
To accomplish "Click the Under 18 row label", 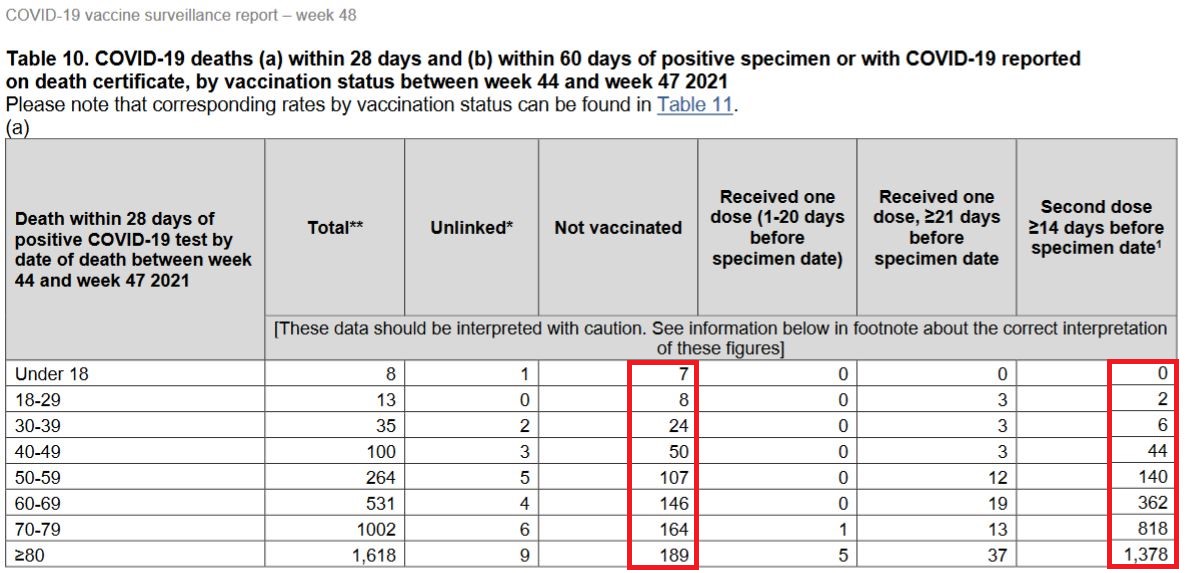I will tap(51, 373).
